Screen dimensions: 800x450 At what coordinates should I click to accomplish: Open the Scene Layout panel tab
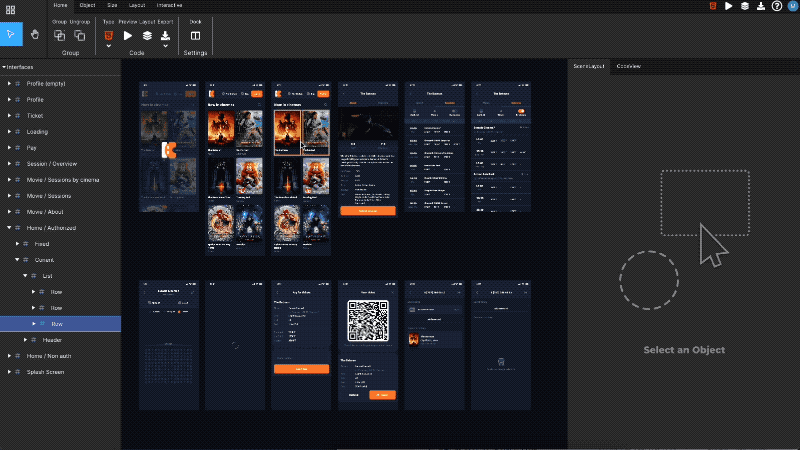[x=589, y=66]
